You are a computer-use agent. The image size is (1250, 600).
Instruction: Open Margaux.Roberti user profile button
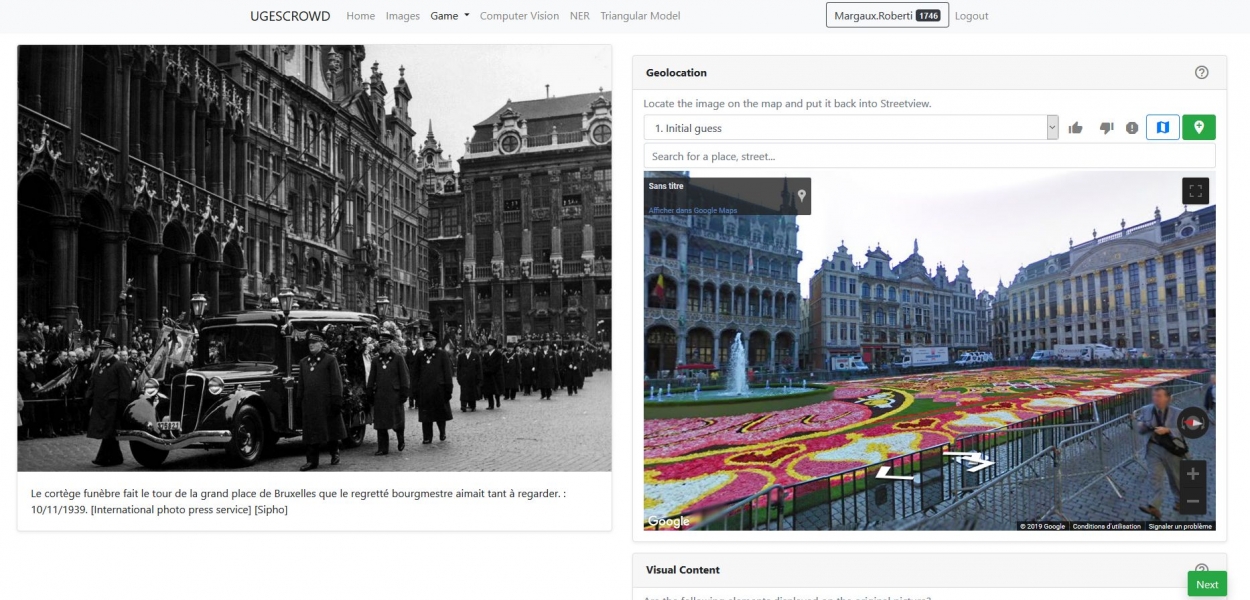[886, 16]
